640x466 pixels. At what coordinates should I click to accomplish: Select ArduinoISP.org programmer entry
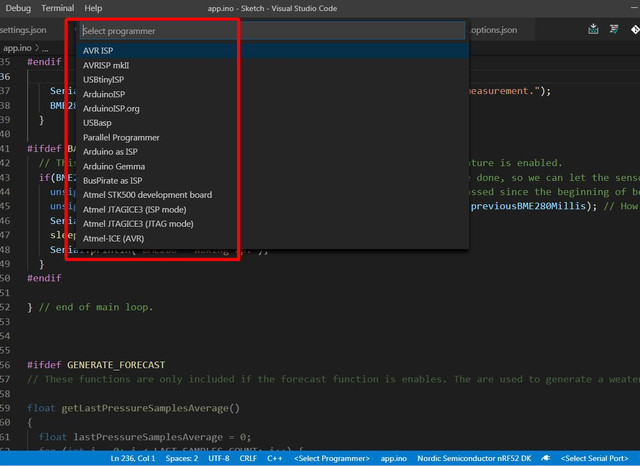[x=272, y=109]
